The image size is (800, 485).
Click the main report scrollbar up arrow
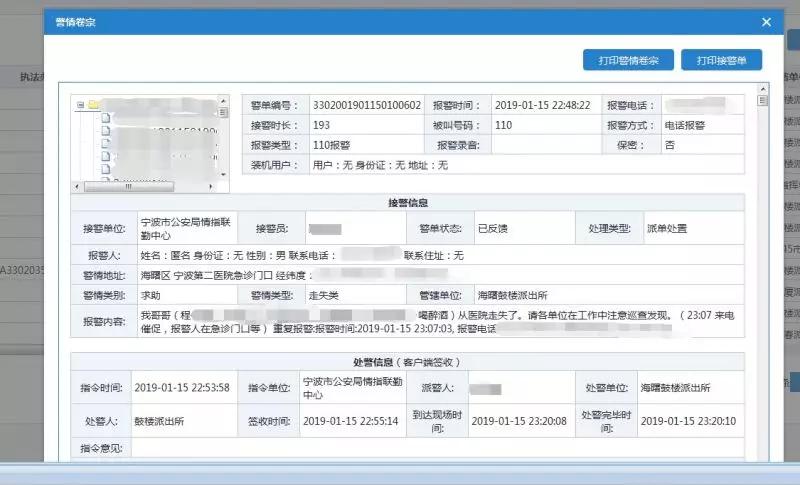(763, 89)
